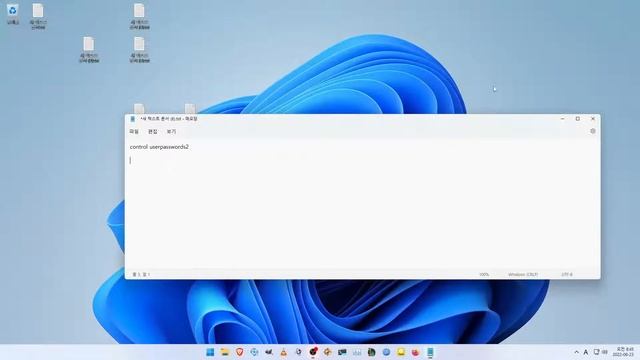640x360 pixels.
Task: Expand the hidden system tray icons chevron
Action: (576, 352)
